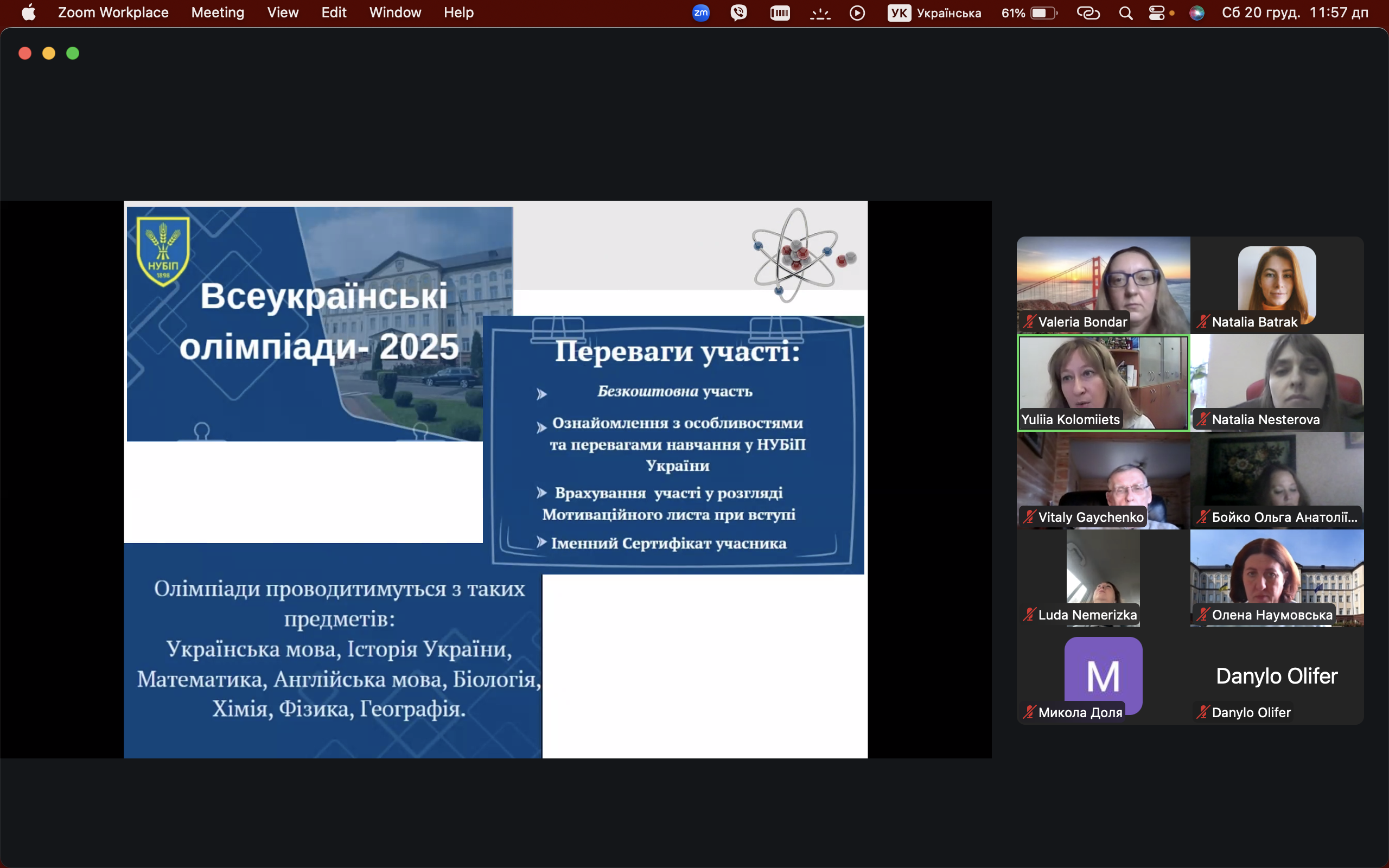This screenshot has height=868, width=1389.
Task: Click muted mic icon on Vitaly Gaychenko
Action: coord(1029,516)
